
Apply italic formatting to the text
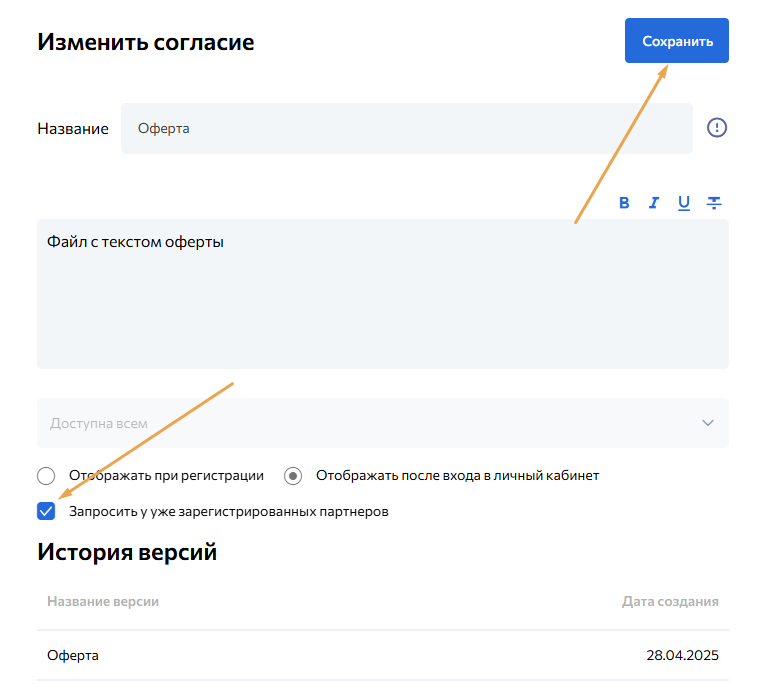(x=654, y=203)
